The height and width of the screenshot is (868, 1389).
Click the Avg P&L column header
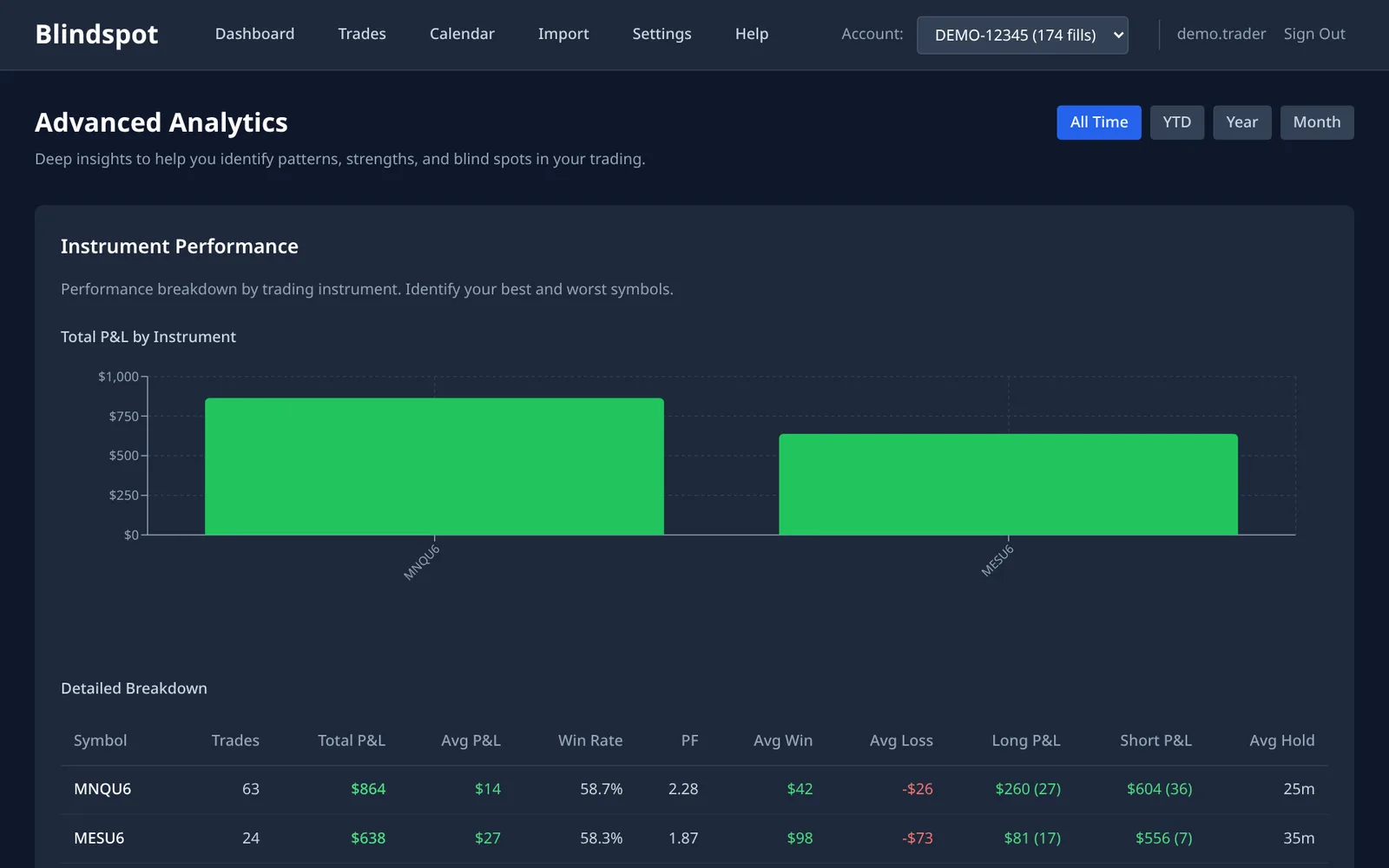point(471,740)
